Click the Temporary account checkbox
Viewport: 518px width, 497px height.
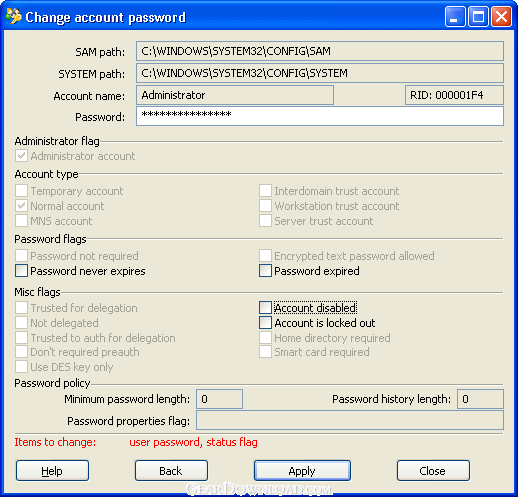coord(21,191)
